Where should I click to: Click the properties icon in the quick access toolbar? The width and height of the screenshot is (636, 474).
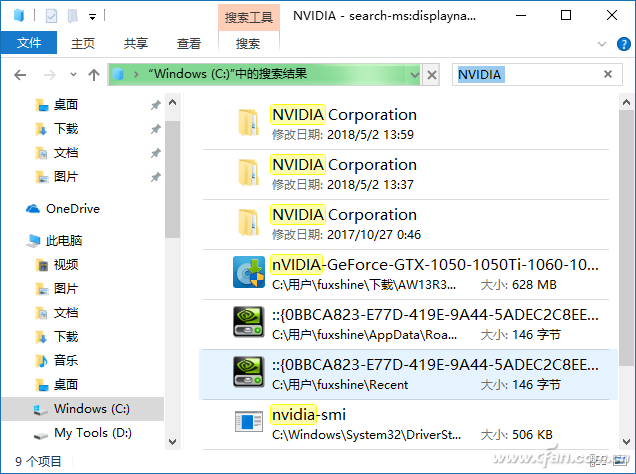pos(52,16)
